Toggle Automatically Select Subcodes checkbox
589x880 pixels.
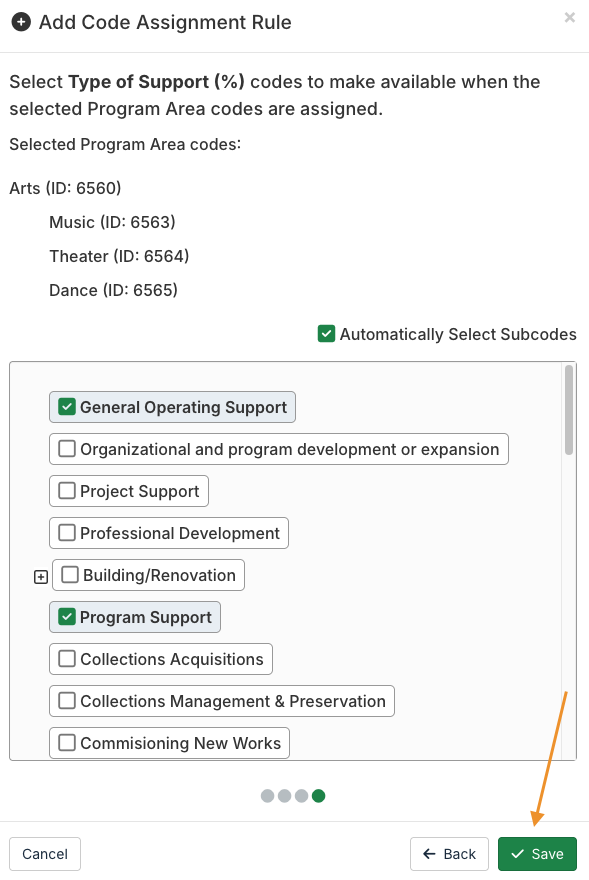pos(326,333)
